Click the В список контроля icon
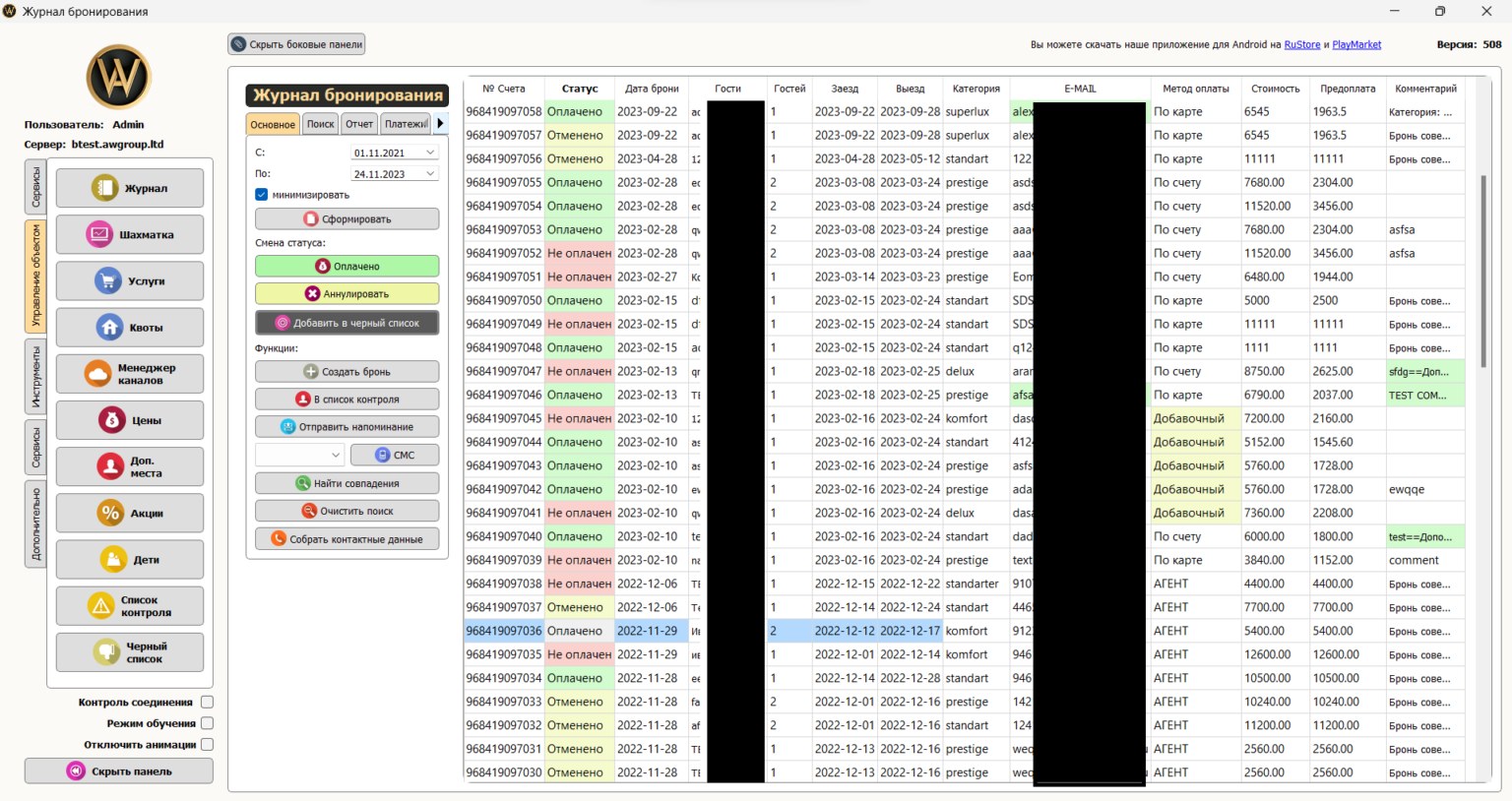Image resolution: width=1512 pixels, height=801 pixels. click(x=303, y=400)
